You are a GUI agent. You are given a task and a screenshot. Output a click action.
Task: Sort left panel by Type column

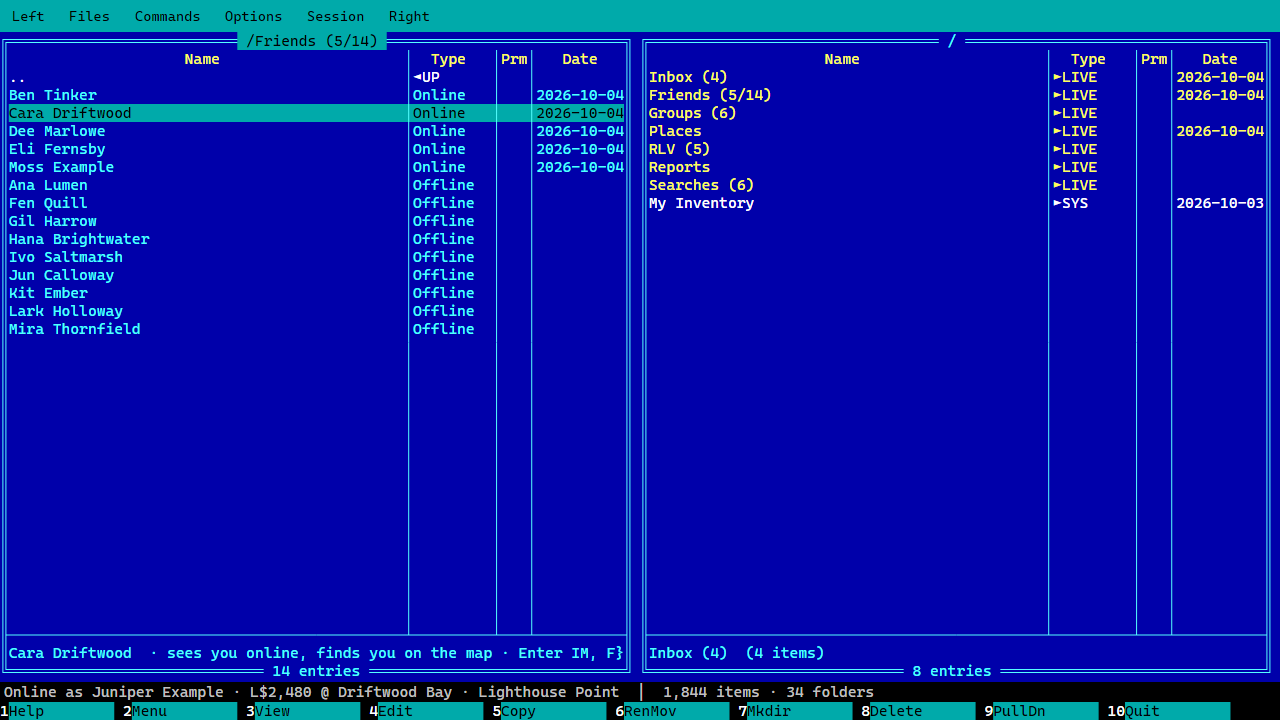click(448, 59)
